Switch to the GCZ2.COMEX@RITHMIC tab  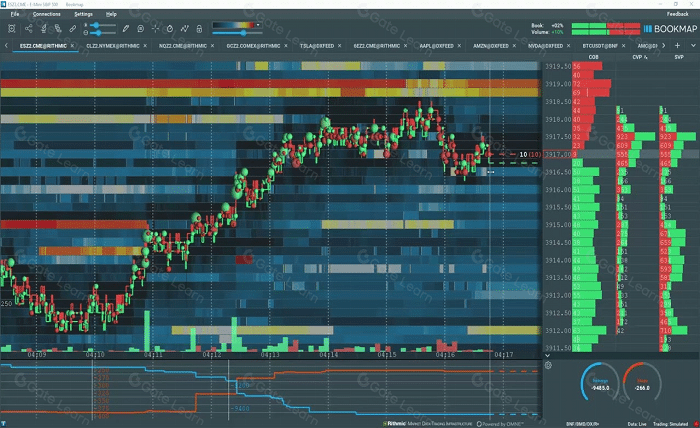coord(253,46)
